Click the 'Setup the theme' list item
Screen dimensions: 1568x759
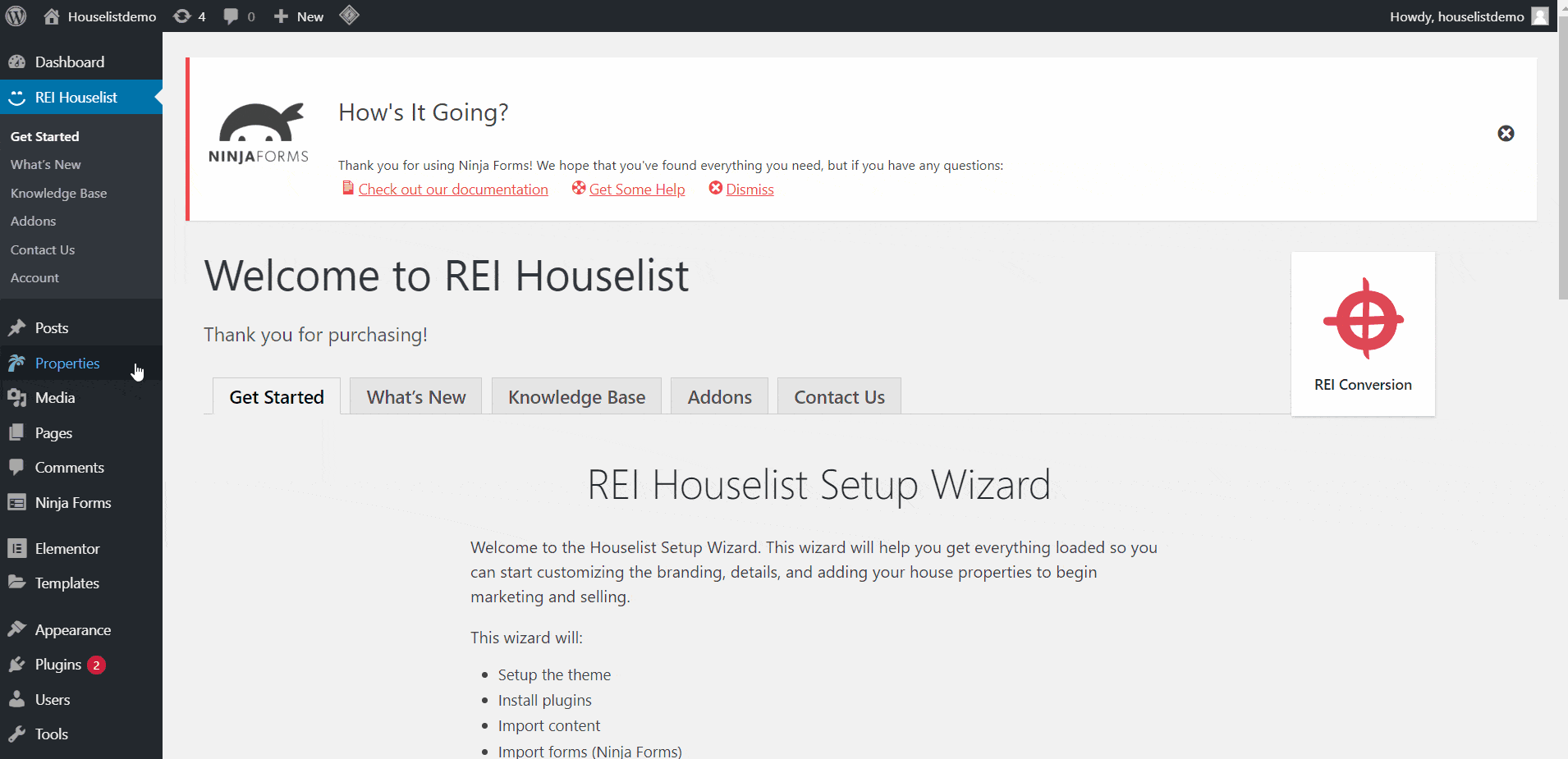coord(554,674)
